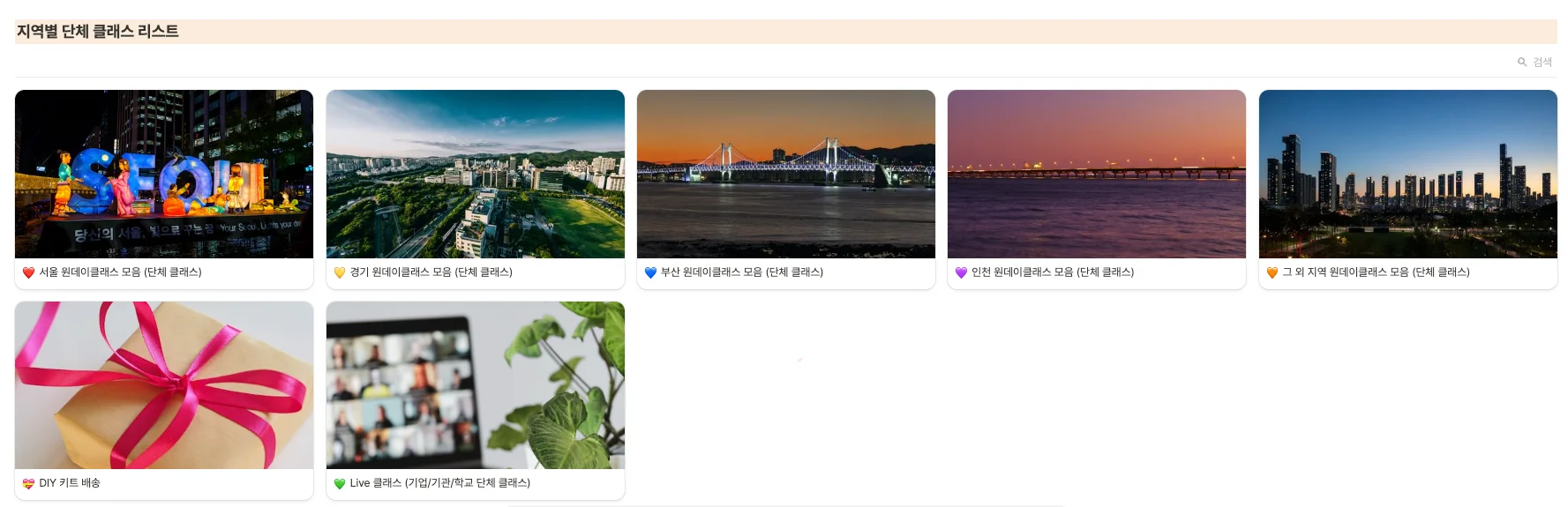The image size is (1568, 507).
Task: Click orange heart icon beside 그 외 지역
Action: click(x=1272, y=272)
